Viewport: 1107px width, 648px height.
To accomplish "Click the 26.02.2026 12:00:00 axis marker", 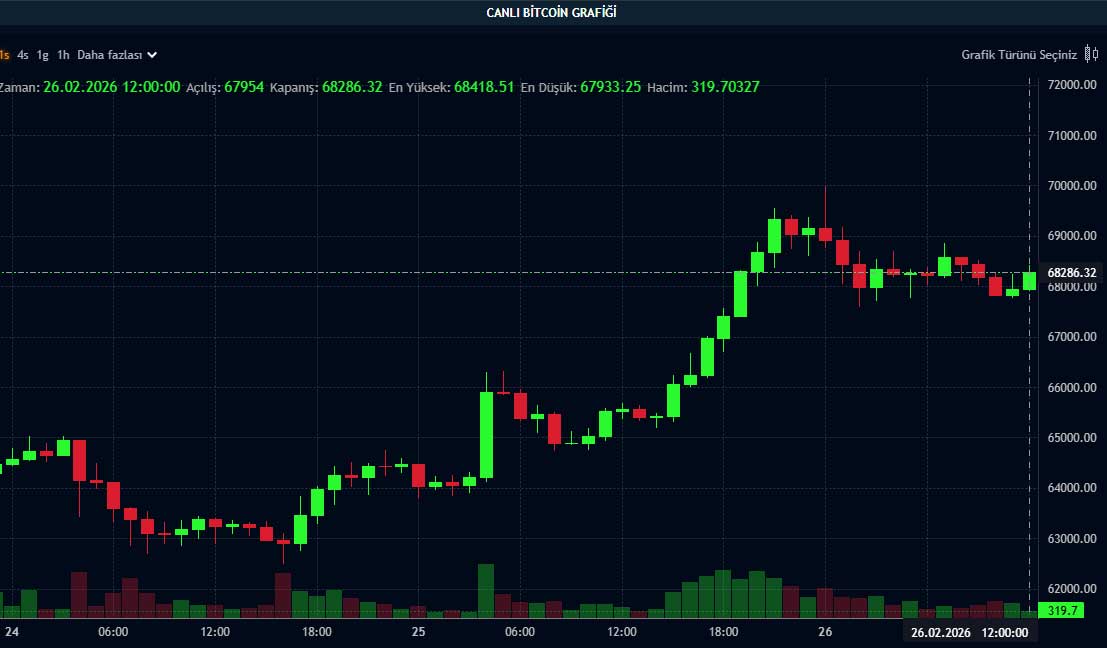I will pyautogui.click(x=970, y=632).
